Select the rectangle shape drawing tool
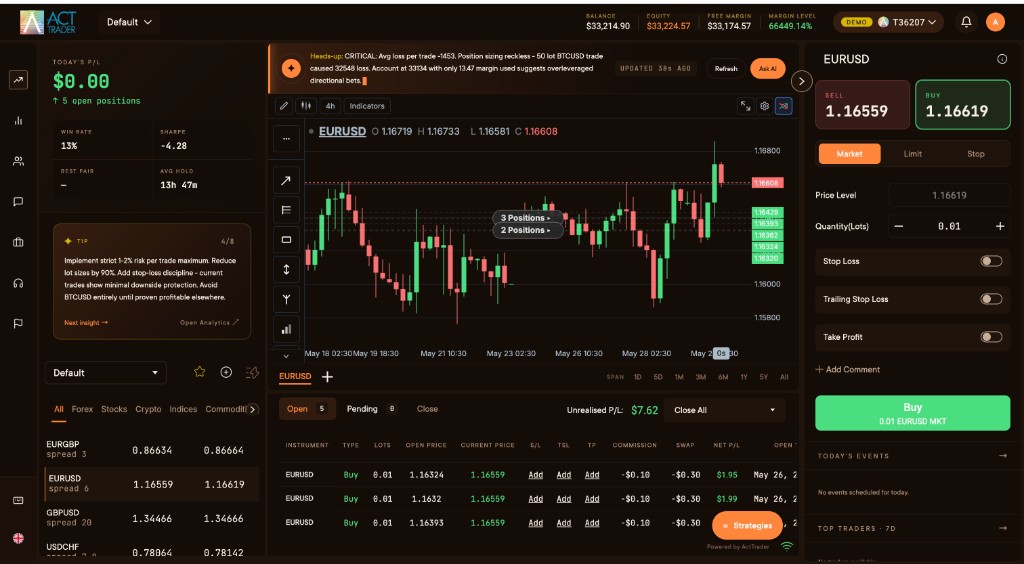This screenshot has height=564, width=1024. point(286,240)
